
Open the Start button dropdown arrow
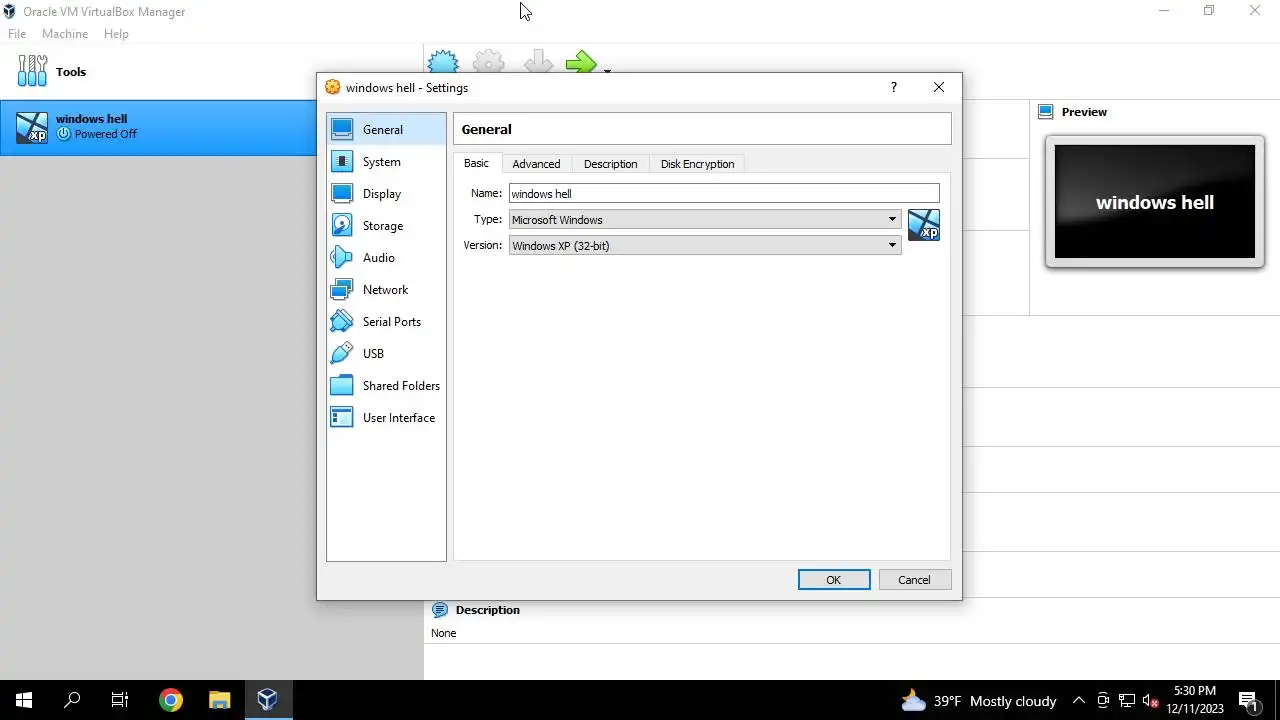point(607,69)
